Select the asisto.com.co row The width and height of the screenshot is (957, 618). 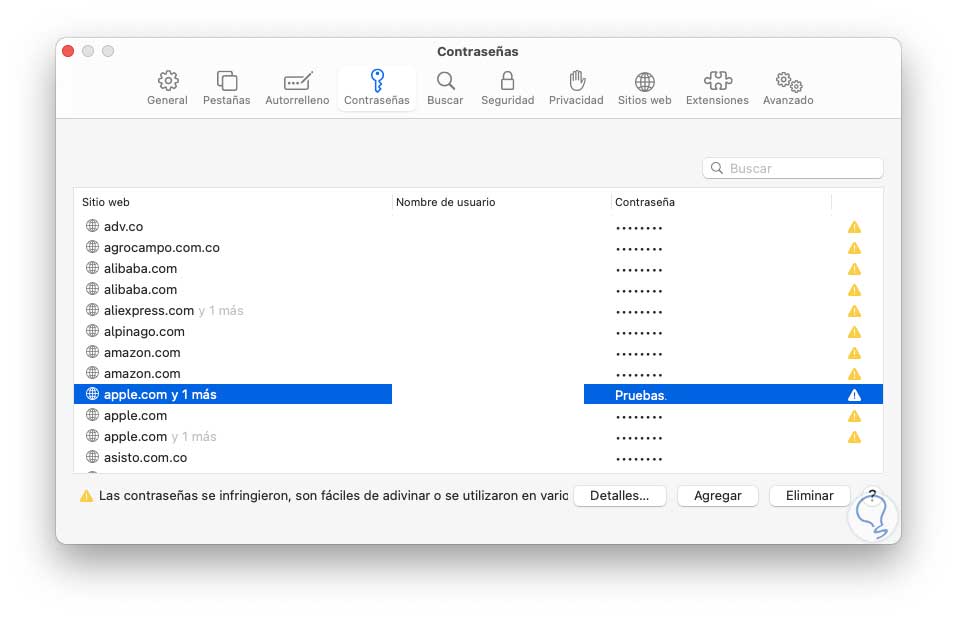click(x=478, y=457)
